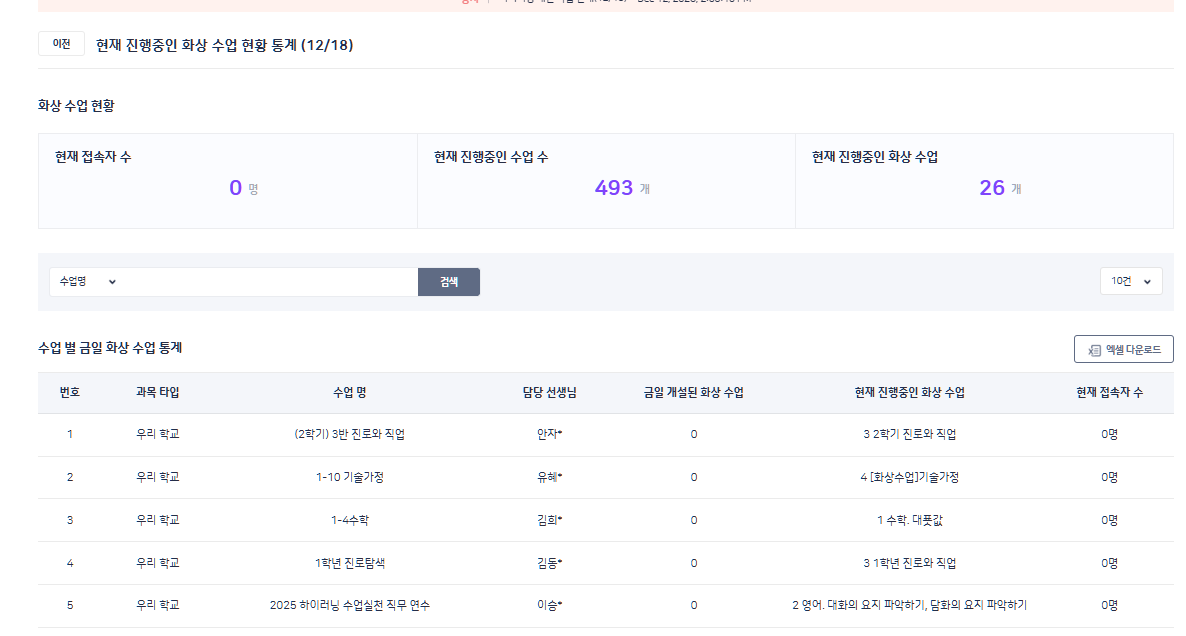1186x636 pixels.
Task: Open the 1-4수학 class entry
Action: click(349, 520)
